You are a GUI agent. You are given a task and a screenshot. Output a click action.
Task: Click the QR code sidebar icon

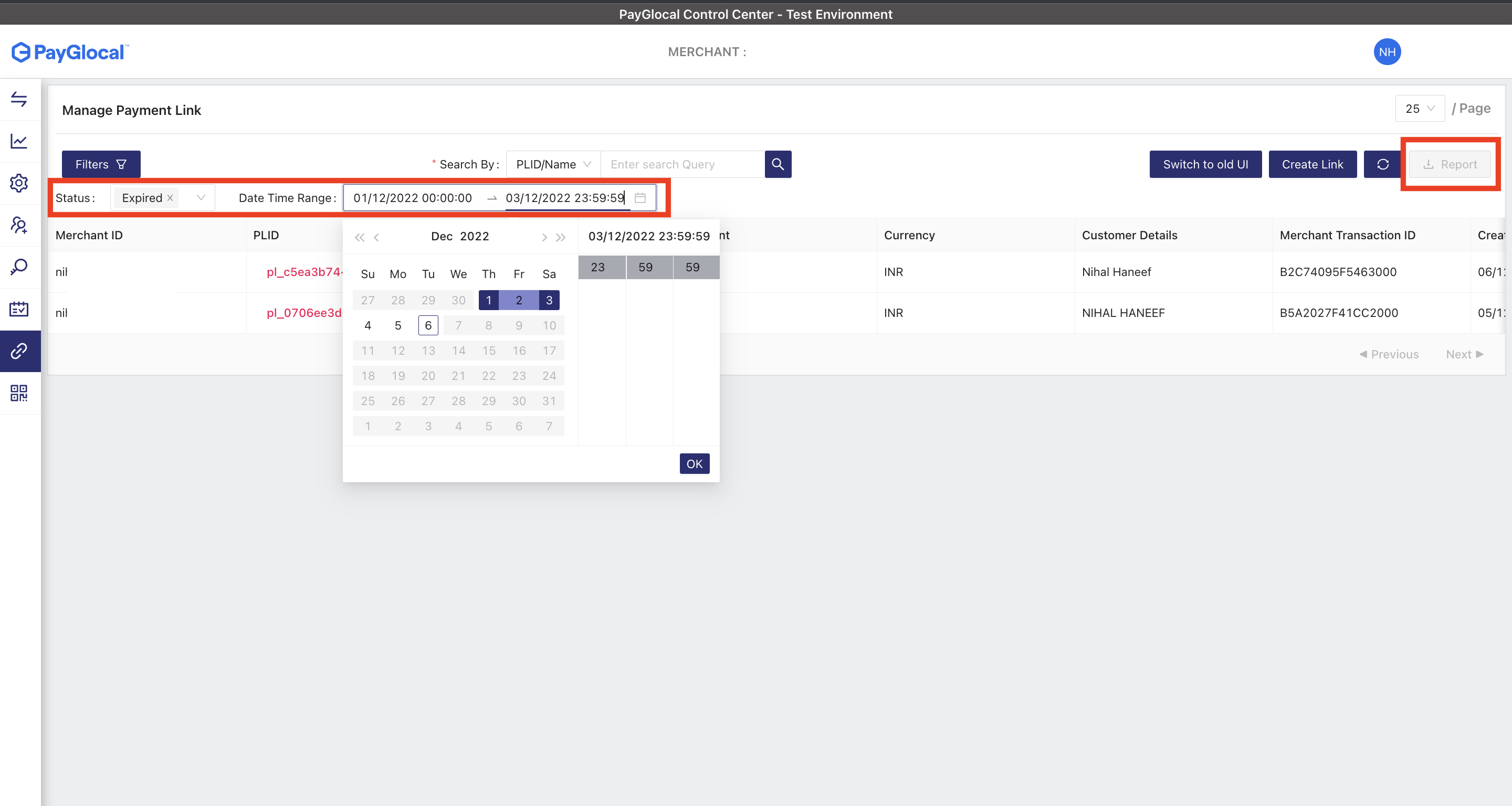(x=19, y=393)
